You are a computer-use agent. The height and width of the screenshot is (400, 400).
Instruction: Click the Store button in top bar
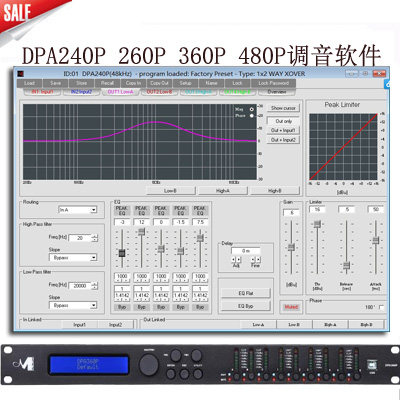click(82, 83)
